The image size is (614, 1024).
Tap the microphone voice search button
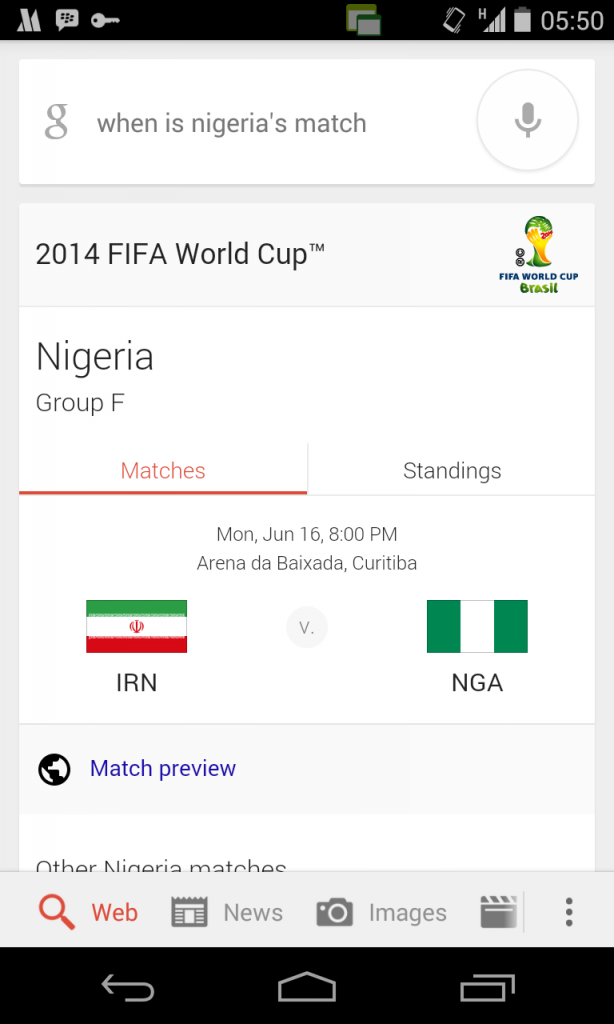[x=527, y=122]
